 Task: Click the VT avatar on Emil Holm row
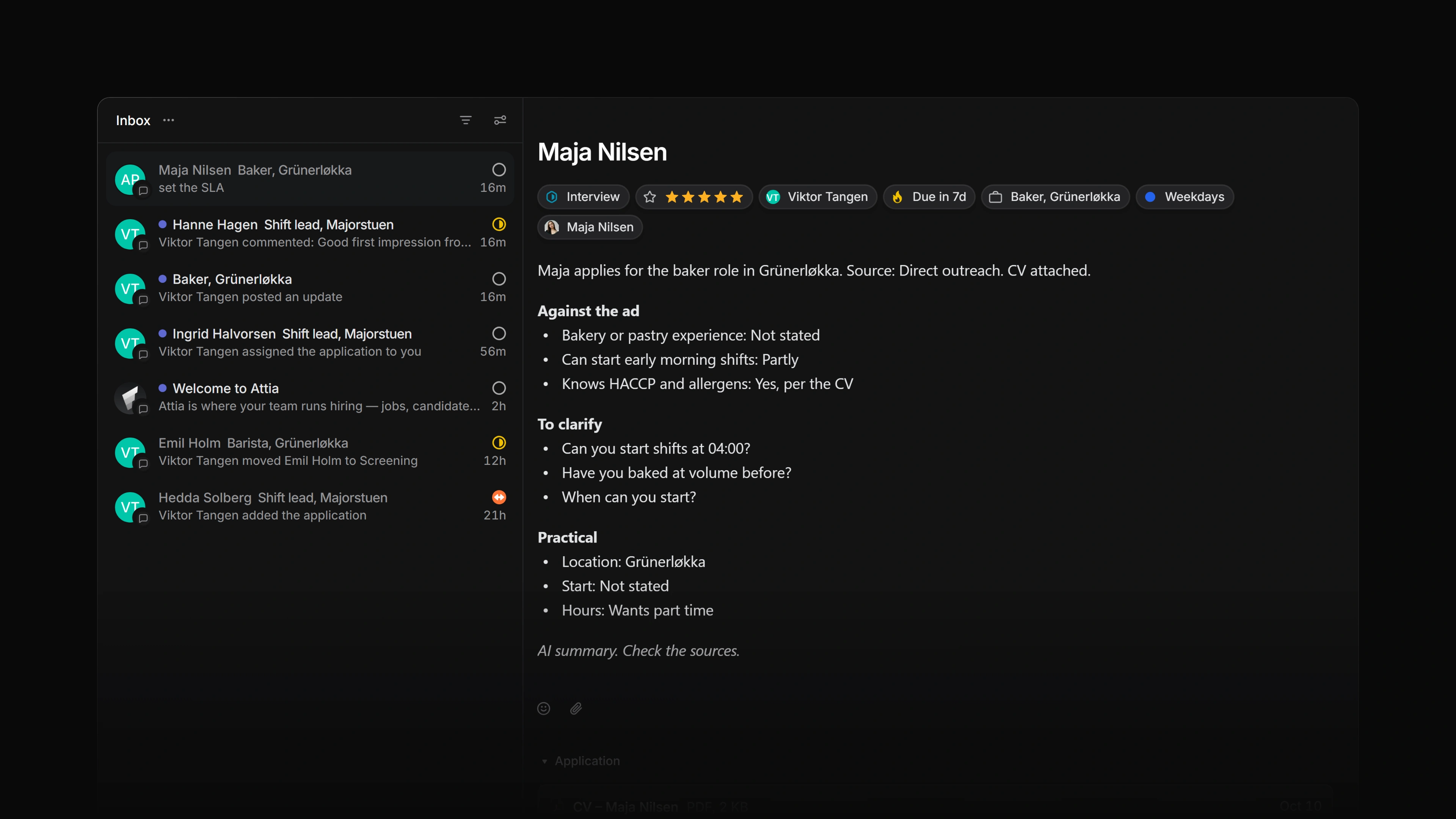point(130,452)
